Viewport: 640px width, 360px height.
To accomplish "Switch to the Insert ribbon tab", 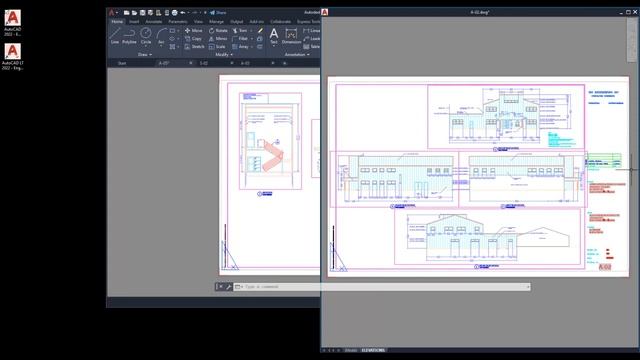I will pos(134,22).
